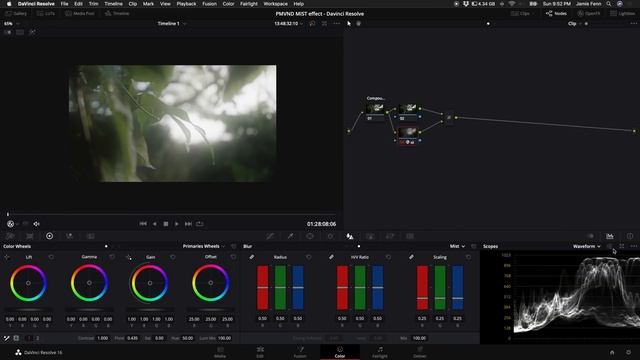This screenshot has height=360, width=640.
Task: Toggle the Timeline panel button
Action: tap(117, 13)
